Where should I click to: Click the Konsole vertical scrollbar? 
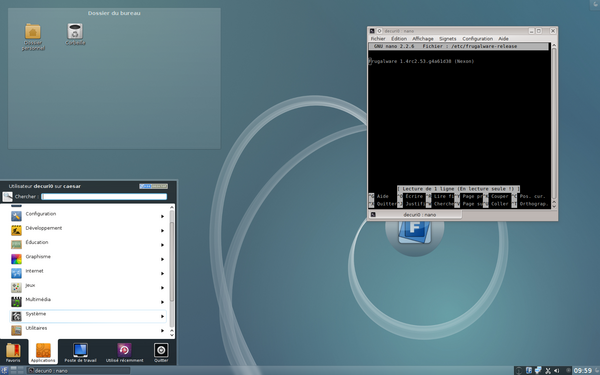553,125
